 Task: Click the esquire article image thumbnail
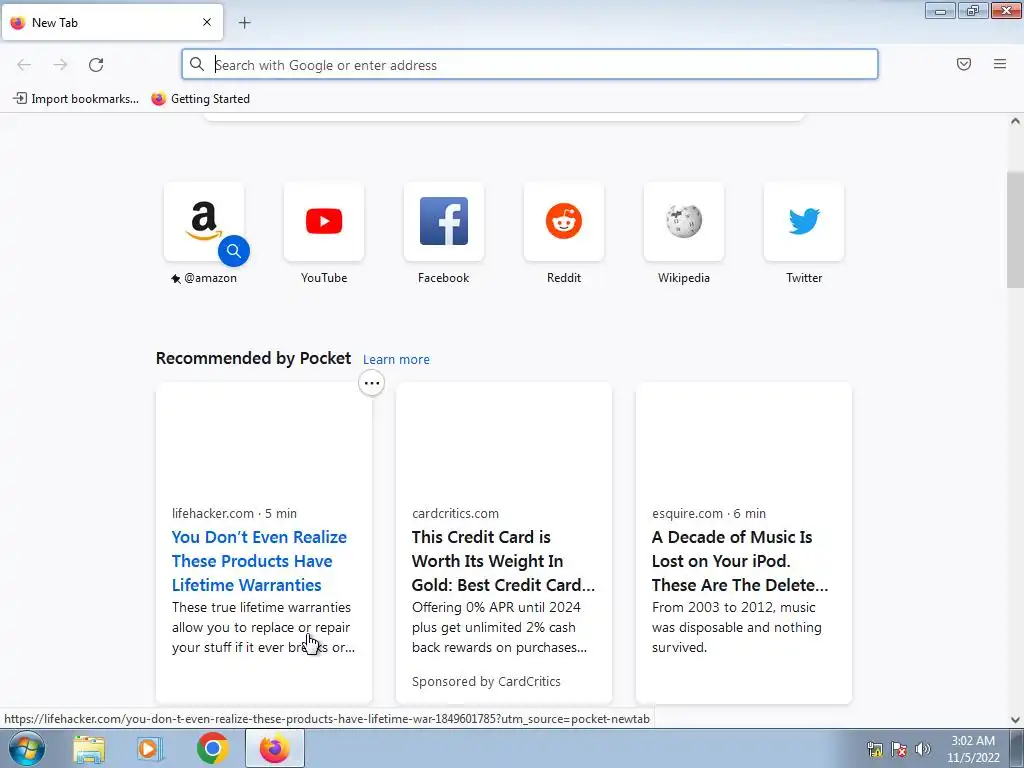point(744,437)
